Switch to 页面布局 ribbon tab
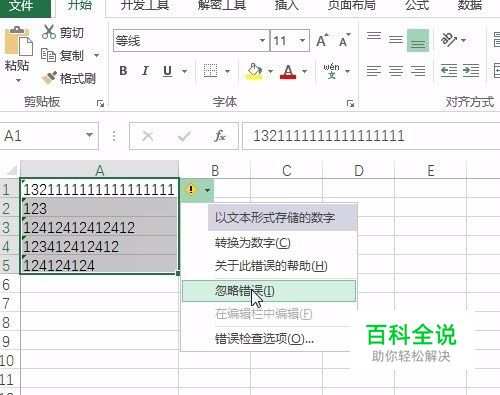The height and width of the screenshot is (395, 500). [351, 5]
